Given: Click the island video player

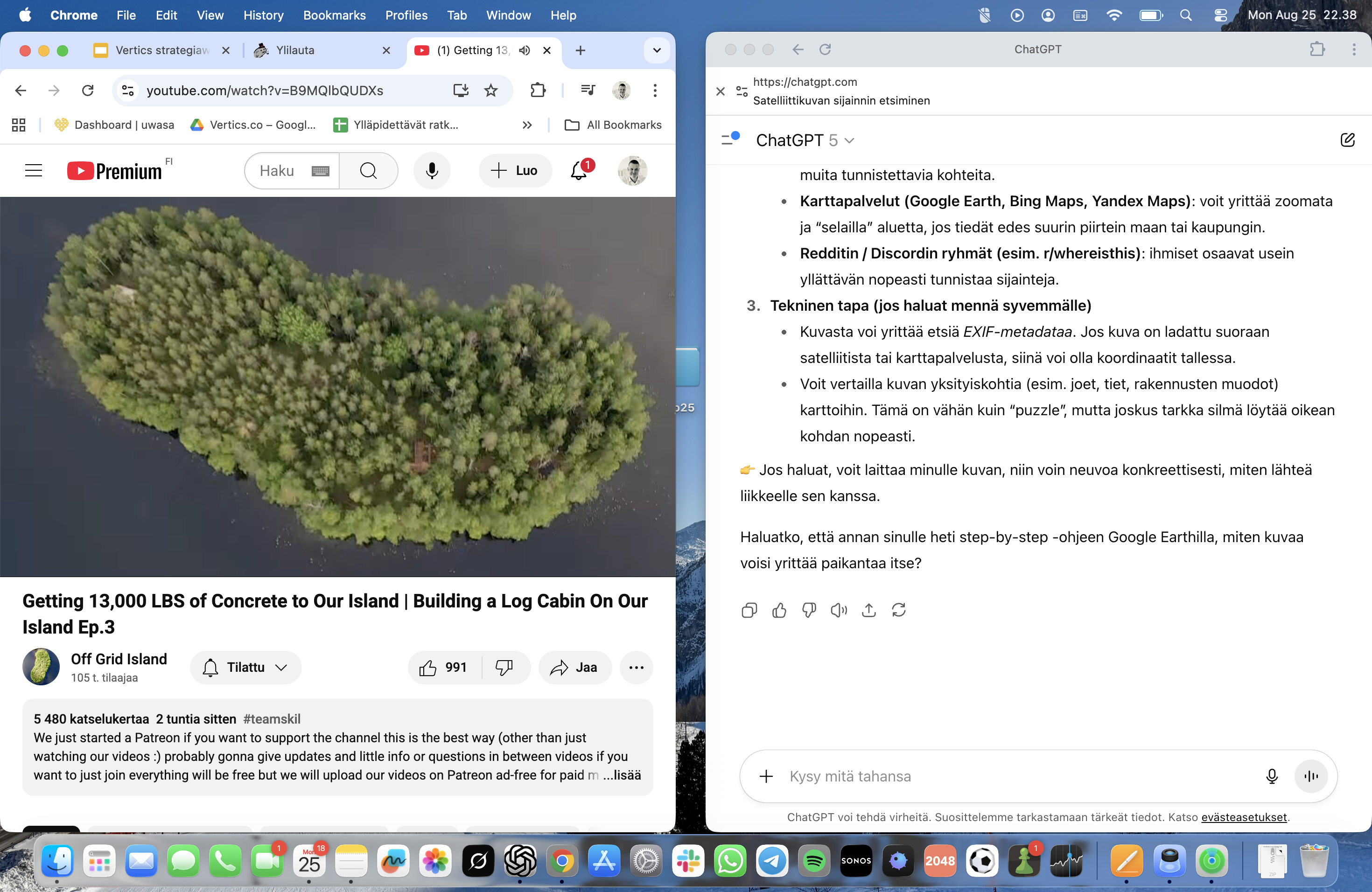Looking at the screenshot, I should pyautogui.click(x=337, y=387).
